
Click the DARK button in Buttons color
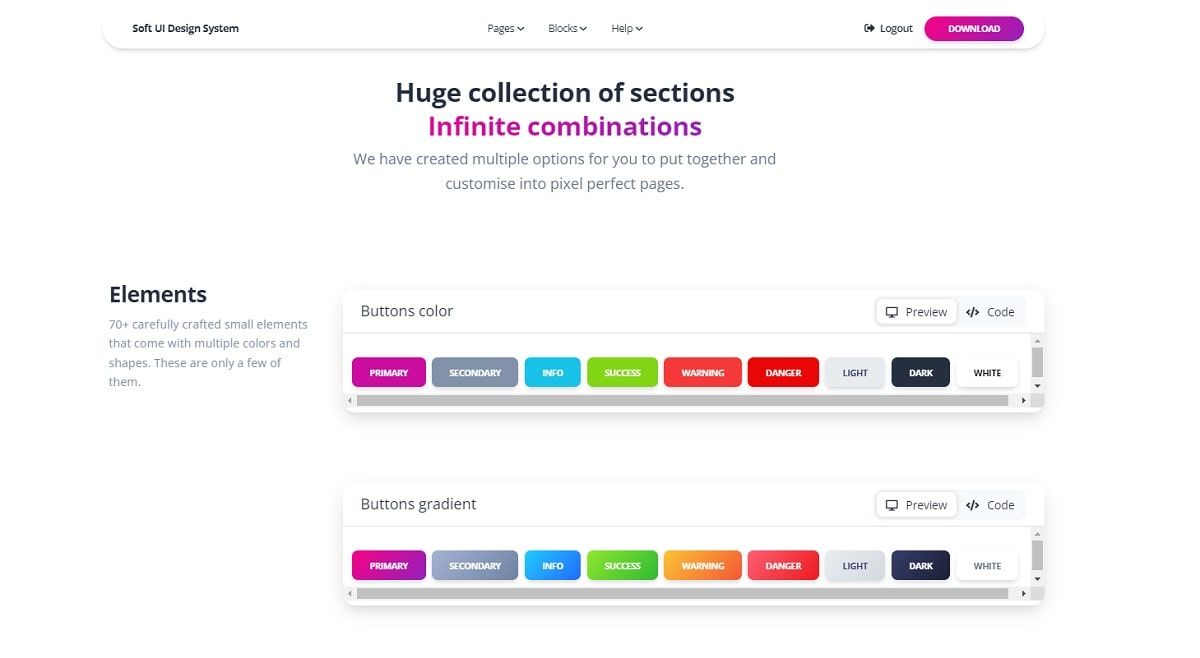(x=920, y=372)
